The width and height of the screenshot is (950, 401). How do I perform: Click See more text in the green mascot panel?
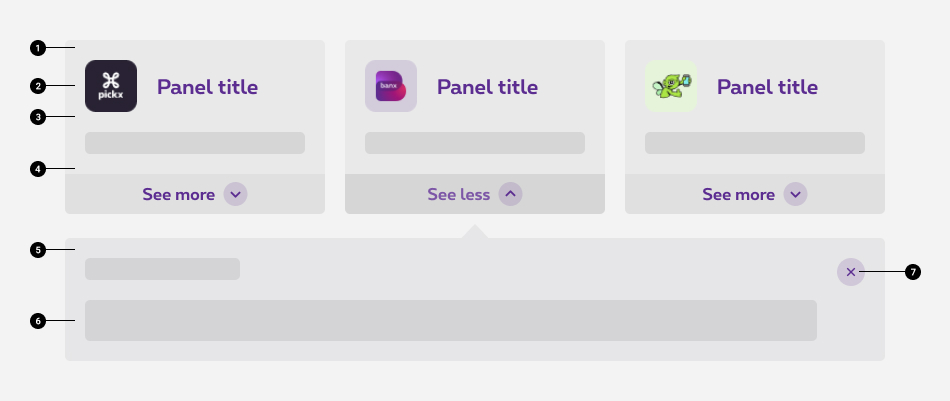tap(738, 194)
